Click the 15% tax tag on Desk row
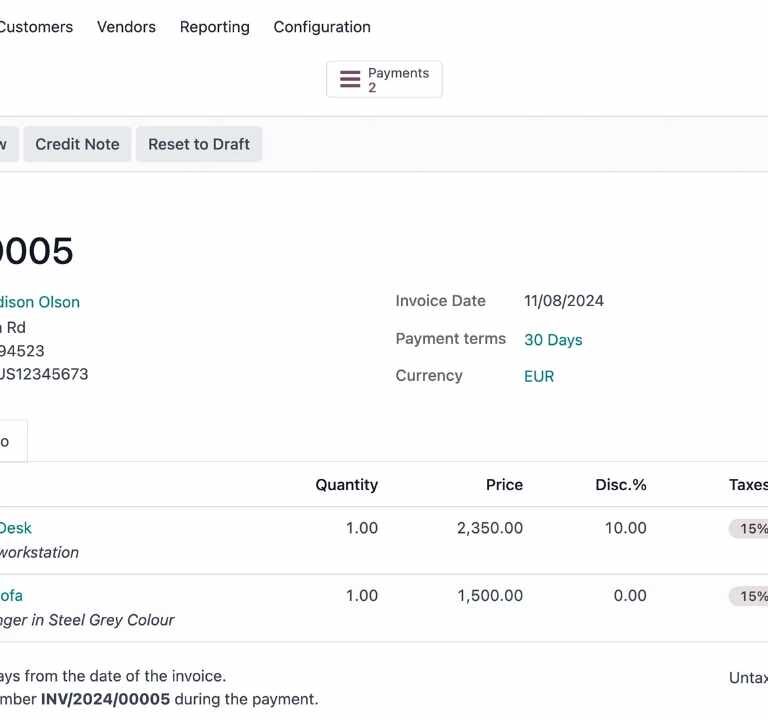The image size is (768, 720). click(749, 529)
